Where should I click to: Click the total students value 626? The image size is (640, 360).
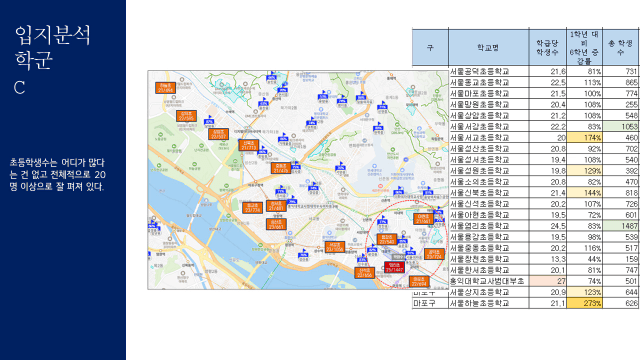pos(621,303)
